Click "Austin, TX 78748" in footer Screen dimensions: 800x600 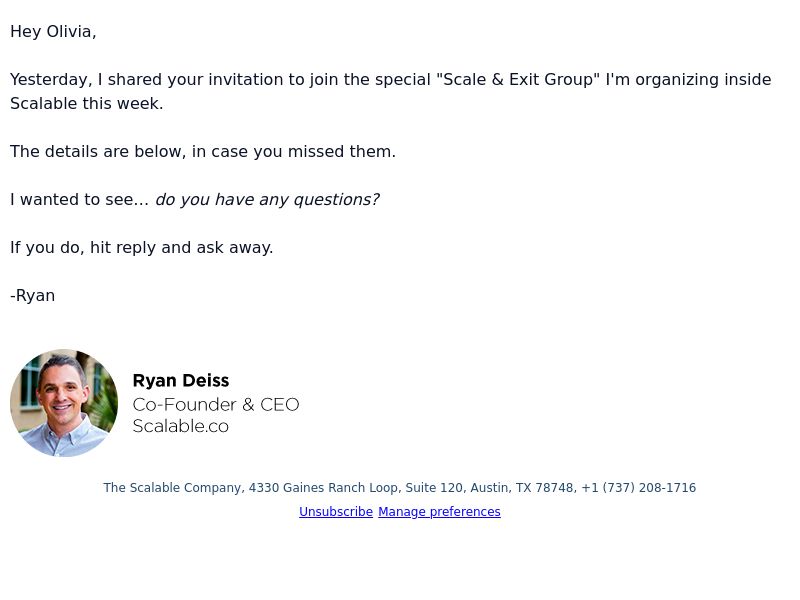tap(521, 488)
